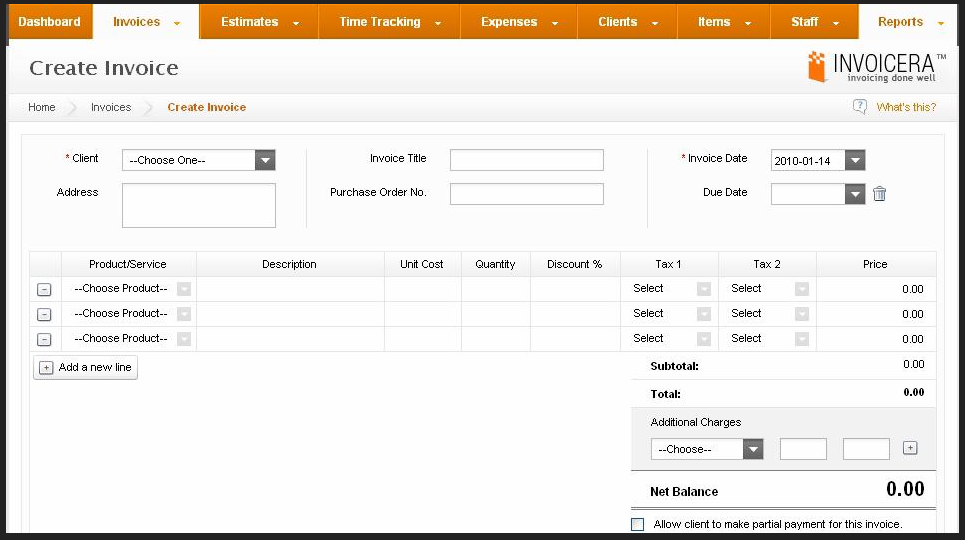Click into the Address text area
Image resolution: width=965 pixels, height=540 pixels.
click(x=199, y=206)
